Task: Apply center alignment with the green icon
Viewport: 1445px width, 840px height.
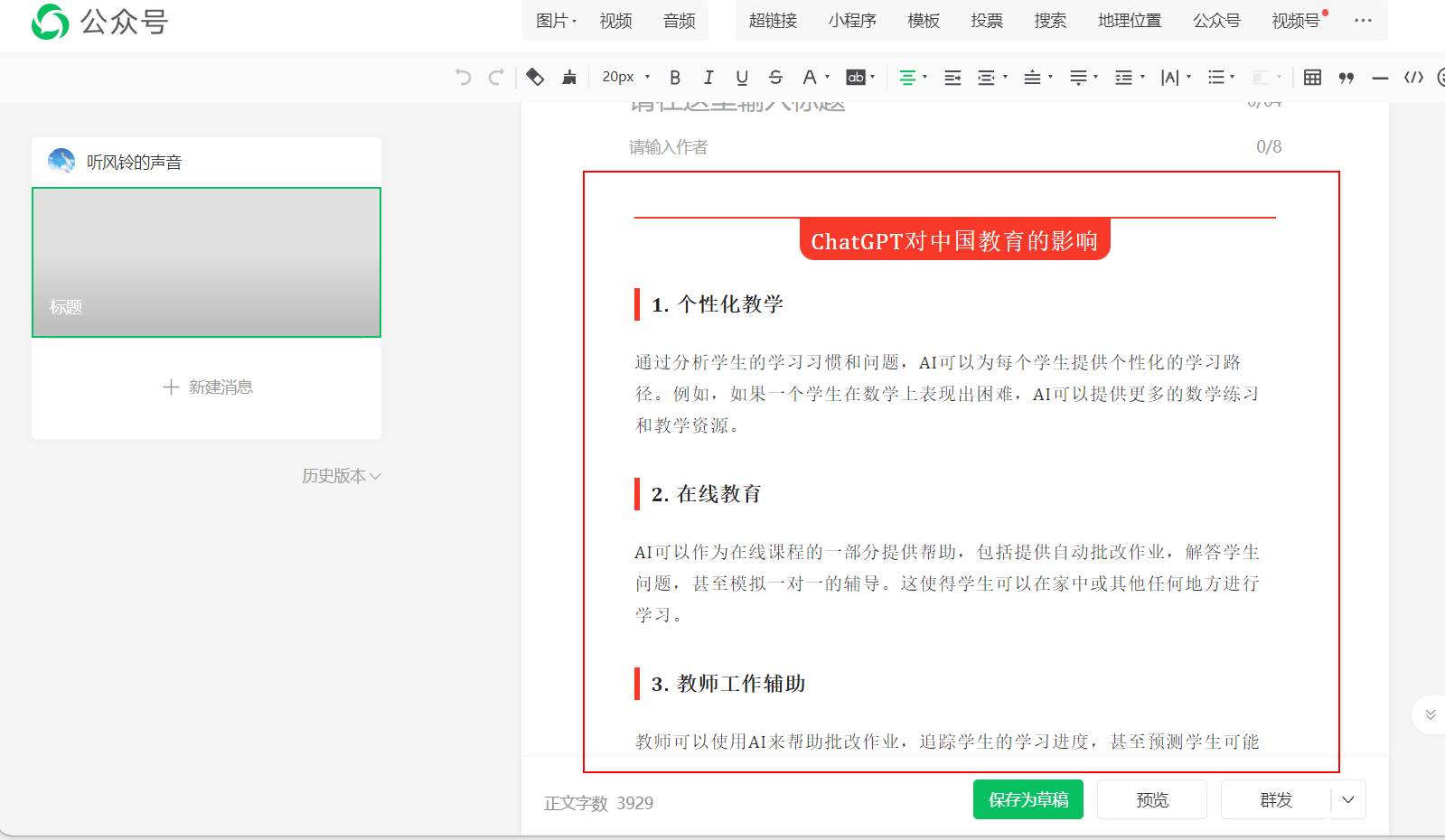Action: click(907, 78)
